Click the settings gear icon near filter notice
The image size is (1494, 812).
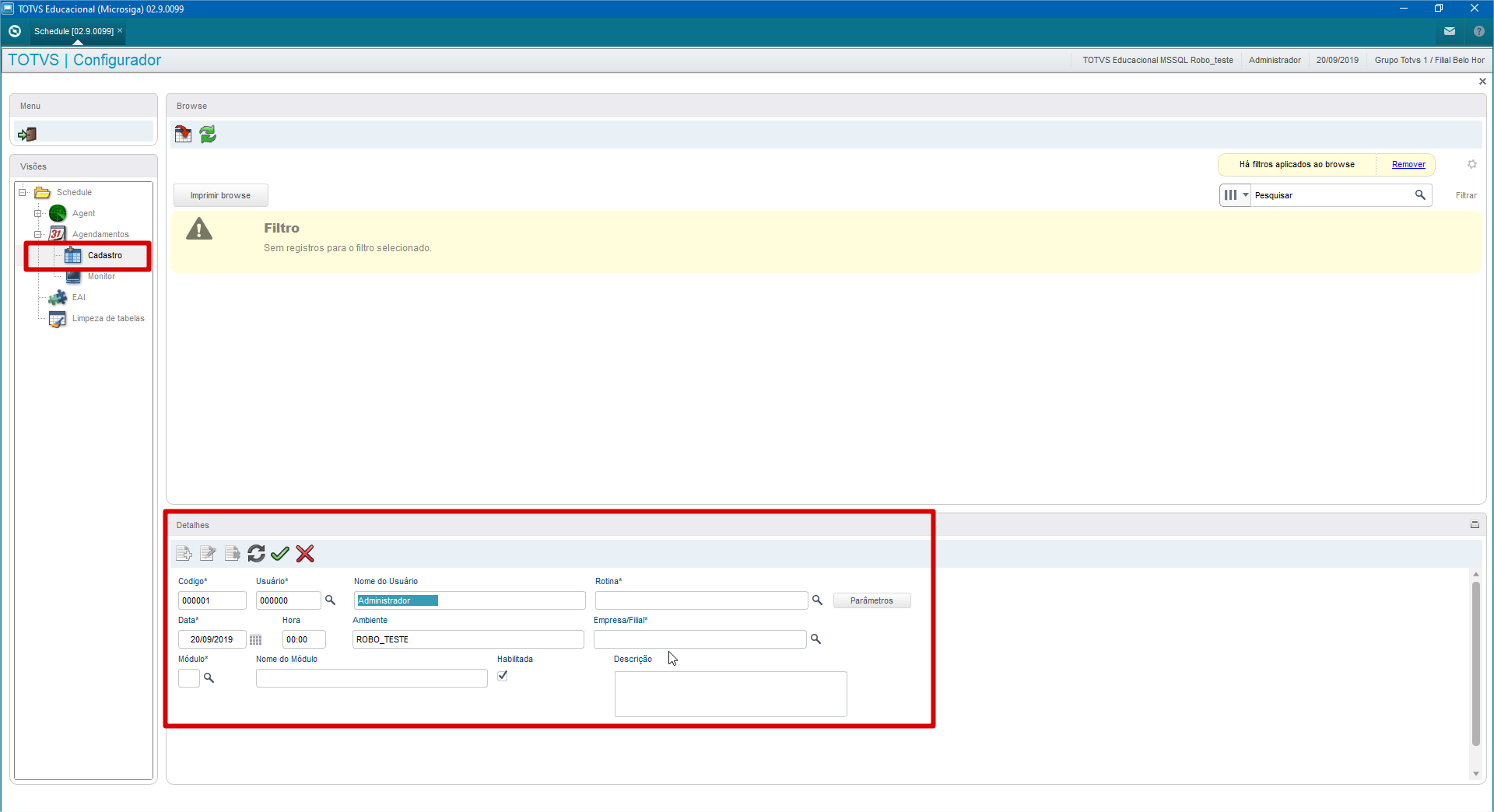tap(1471, 164)
